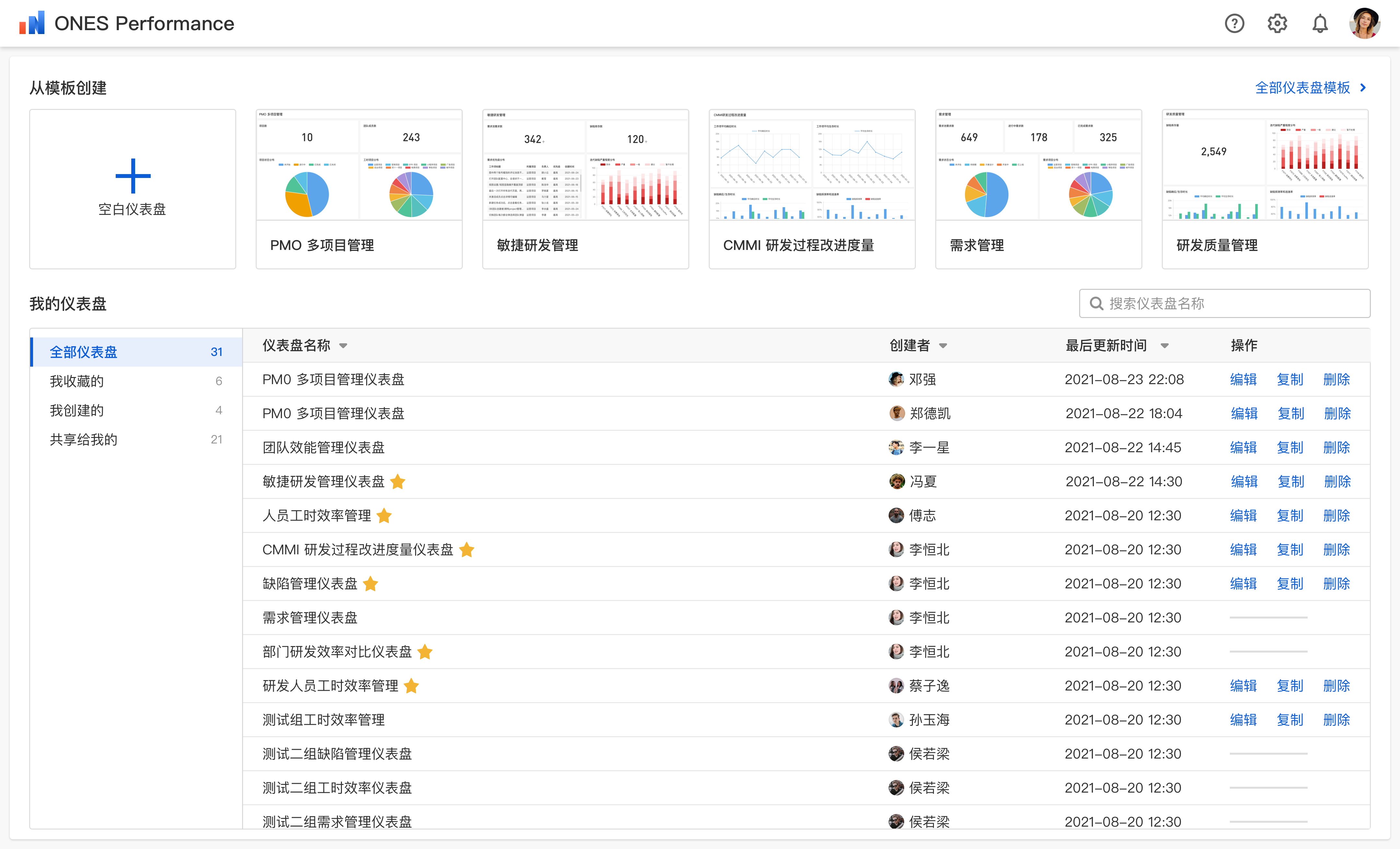Click 复制 for 研发人员工时效率管理

click(x=1290, y=686)
